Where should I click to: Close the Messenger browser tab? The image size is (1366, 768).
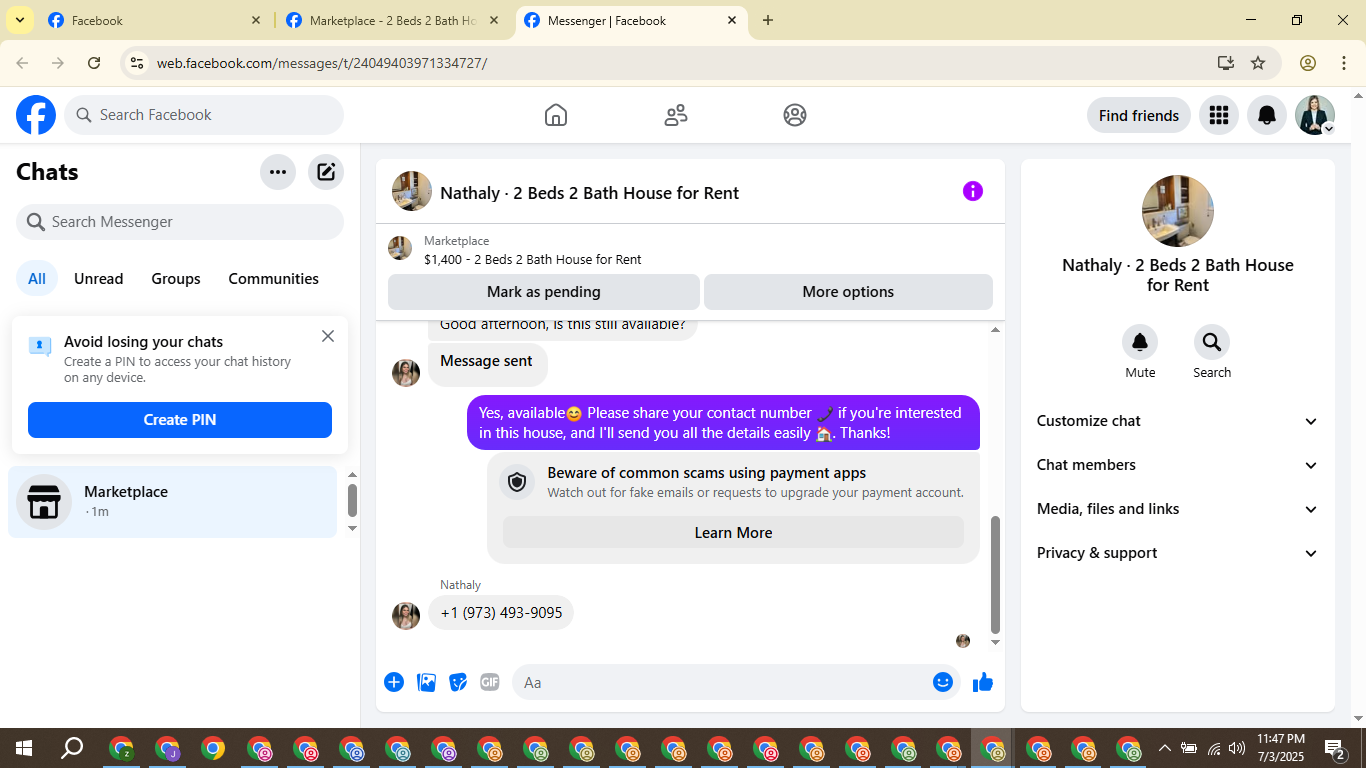click(732, 20)
